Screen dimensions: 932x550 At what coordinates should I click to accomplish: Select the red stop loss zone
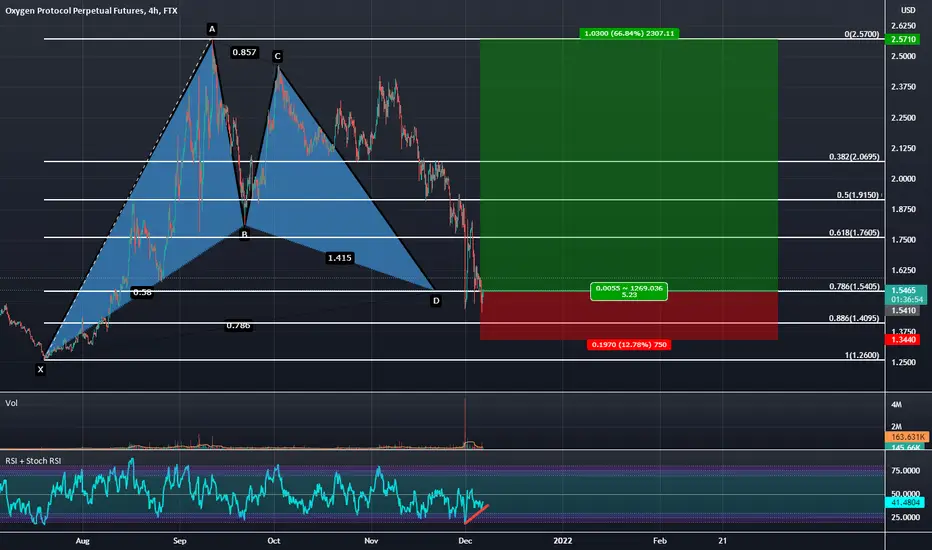[x=629, y=316]
